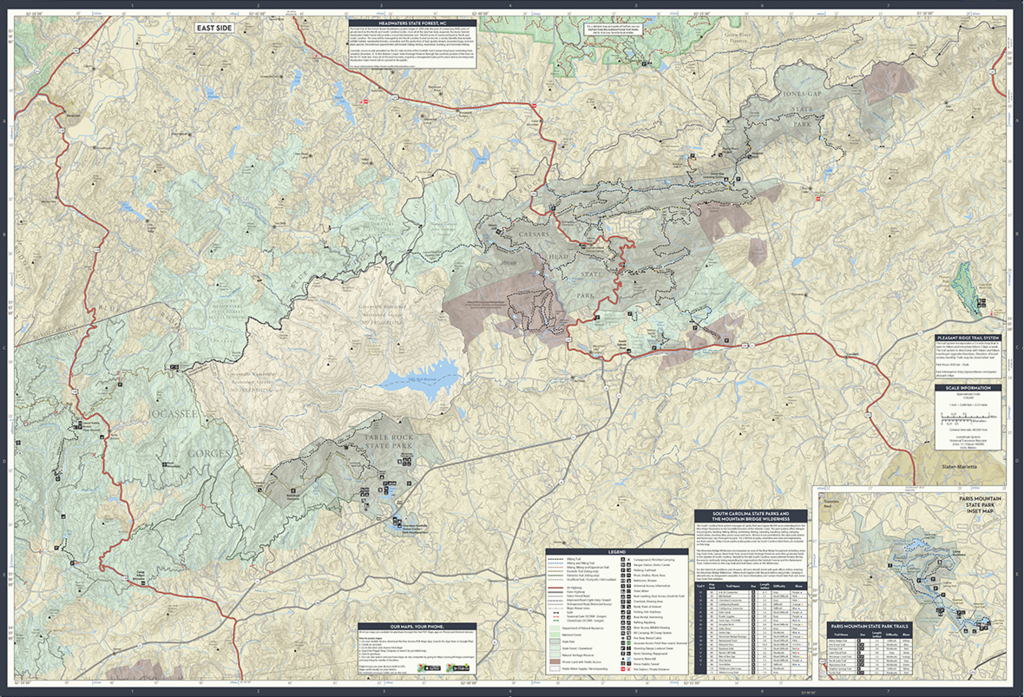Screen dimensions: 1024x697
Task: Expand the LEGEND panel
Action: pos(618,552)
